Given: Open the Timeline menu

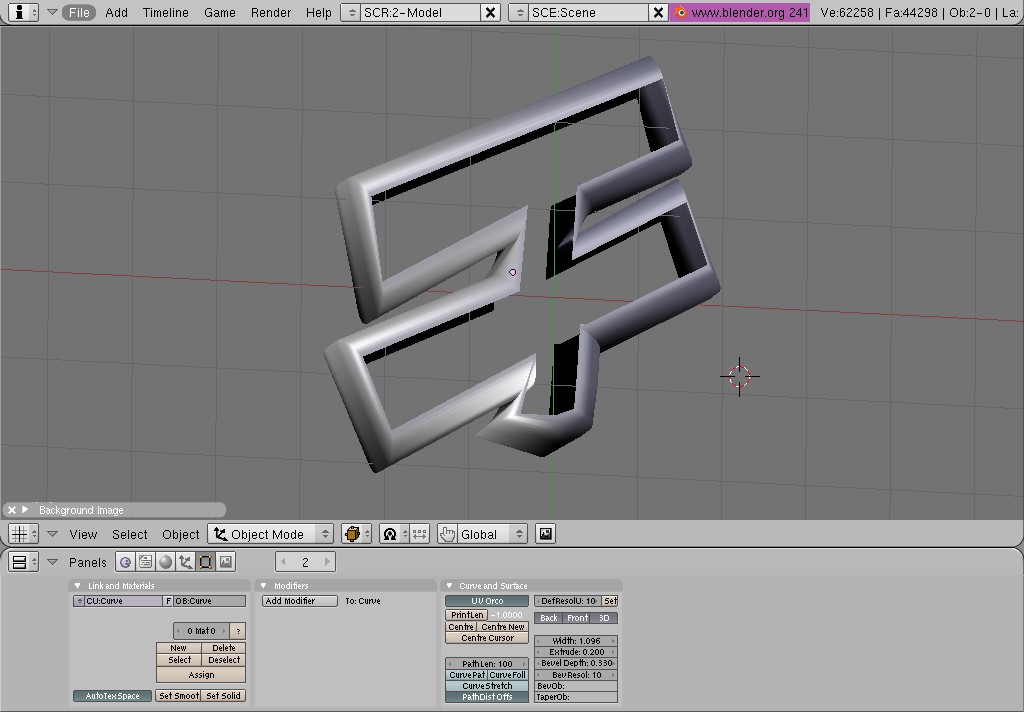Looking at the screenshot, I should [x=165, y=13].
